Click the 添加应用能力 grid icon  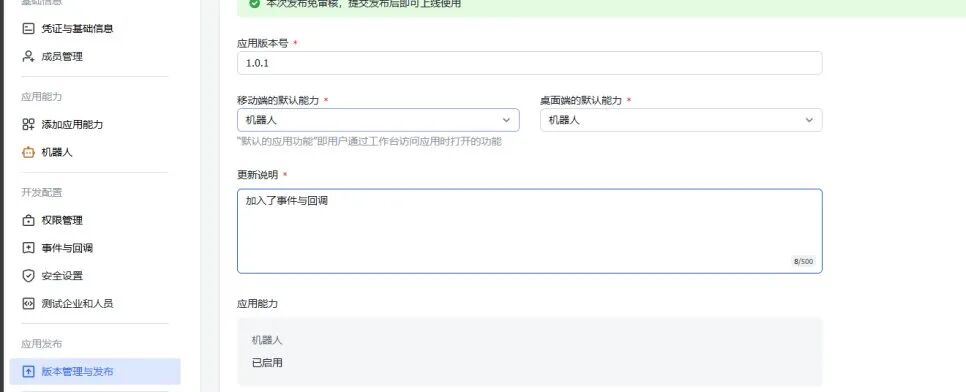[28, 125]
